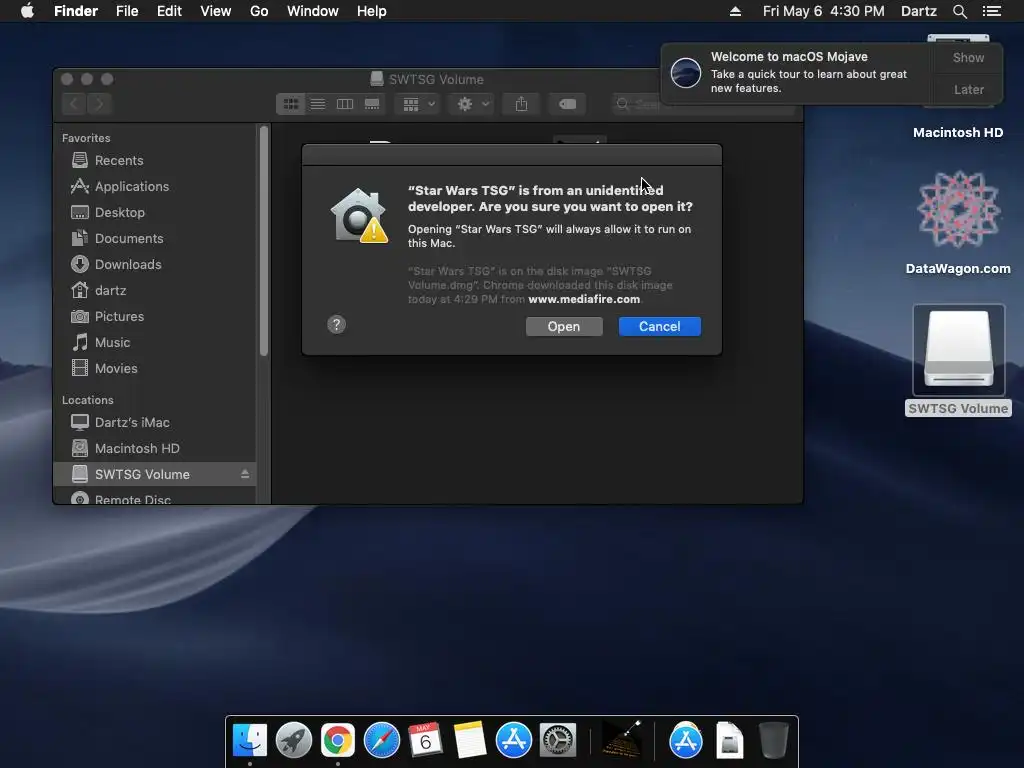The image size is (1024, 768).
Task: Open the disk image document in Dock
Action: pos(729,741)
